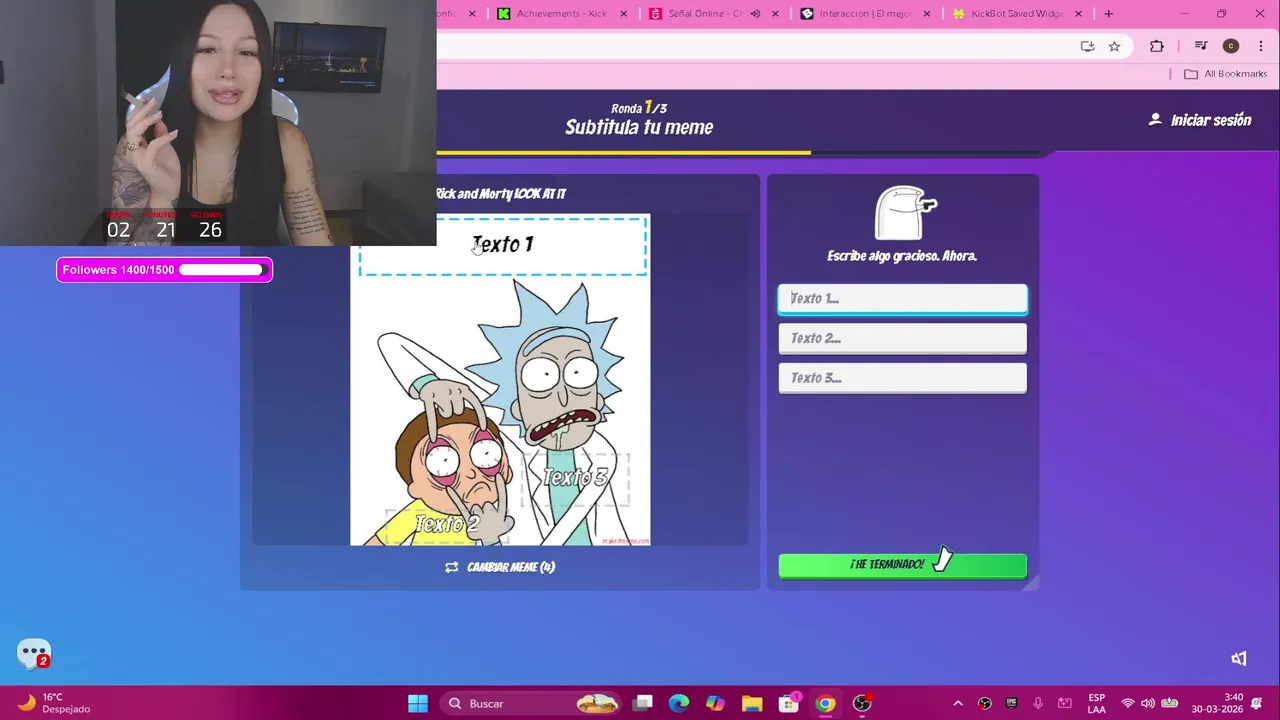The width and height of the screenshot is (1280, 720).
Task: Switch to Google Chrome on the taskbar
Action: (825, 703)
